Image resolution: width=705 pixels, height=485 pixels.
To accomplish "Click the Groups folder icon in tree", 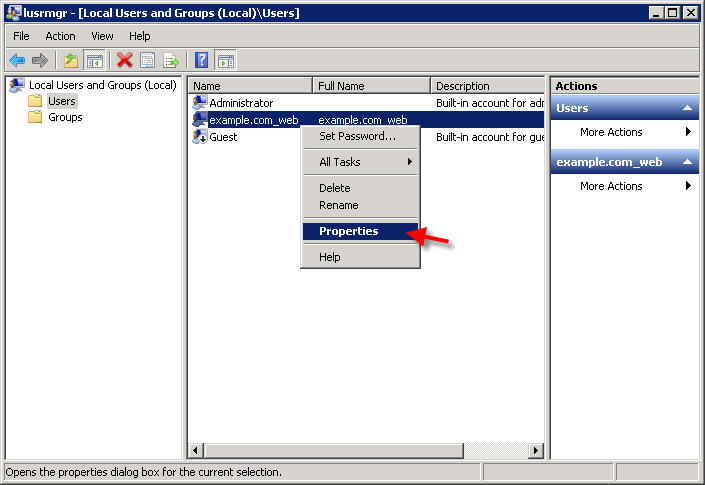I will click(x=35, y=117).
